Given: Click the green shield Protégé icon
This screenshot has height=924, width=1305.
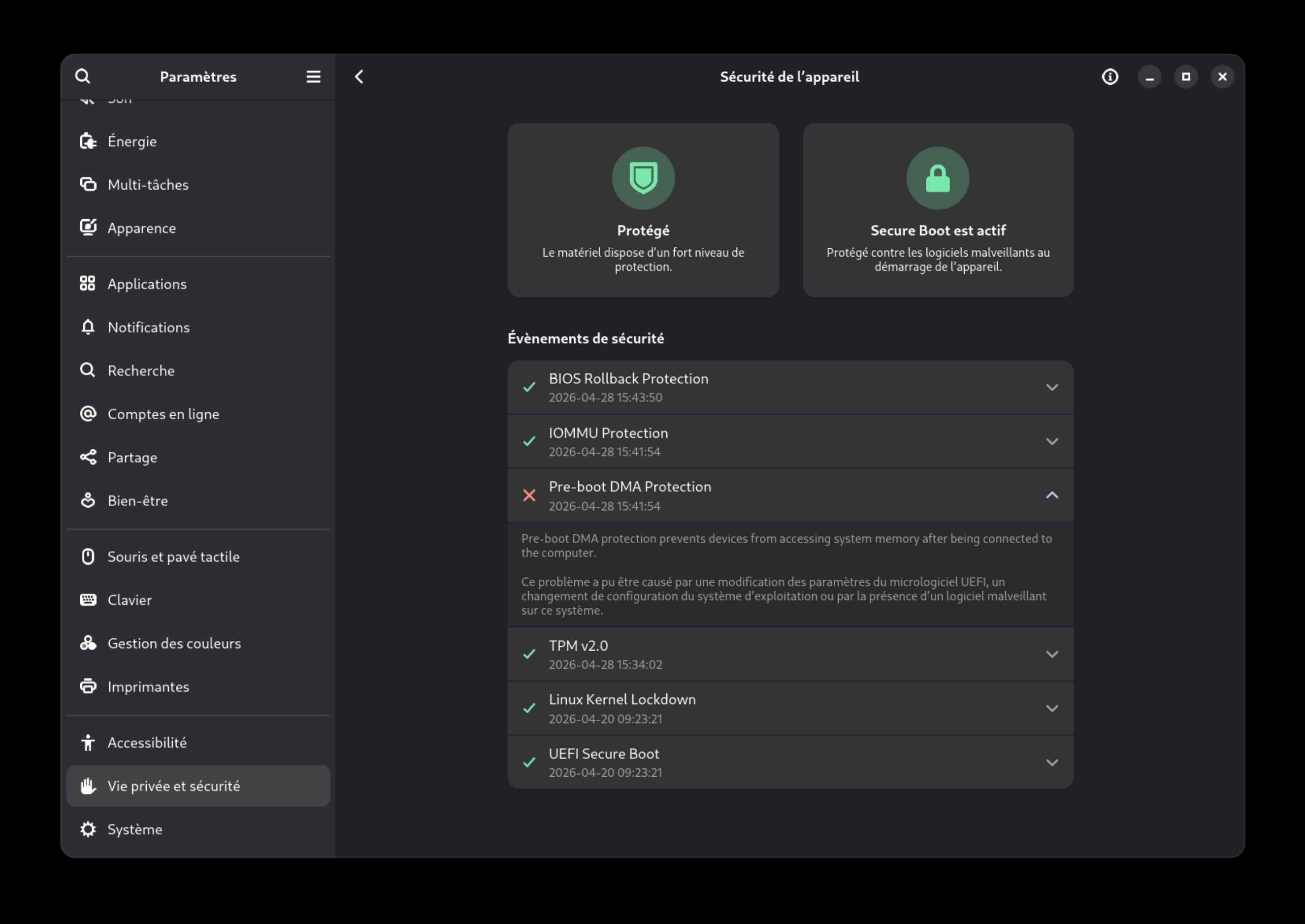Looking at the screenshot, I should [643, 178].
